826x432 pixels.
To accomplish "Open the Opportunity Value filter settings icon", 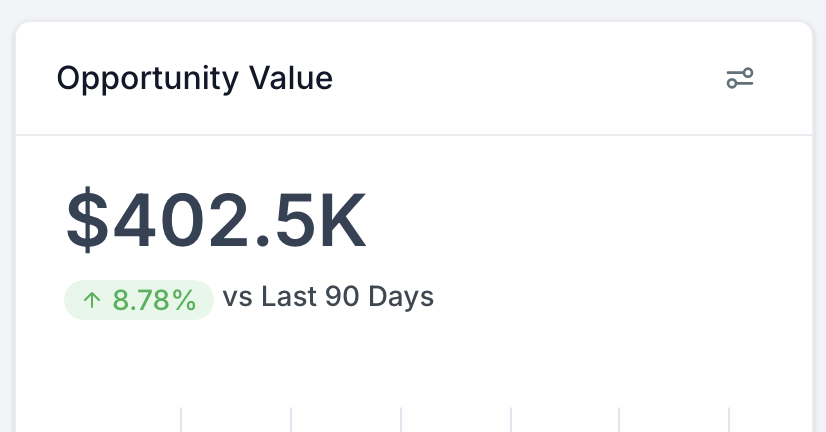I will (740, 78).
